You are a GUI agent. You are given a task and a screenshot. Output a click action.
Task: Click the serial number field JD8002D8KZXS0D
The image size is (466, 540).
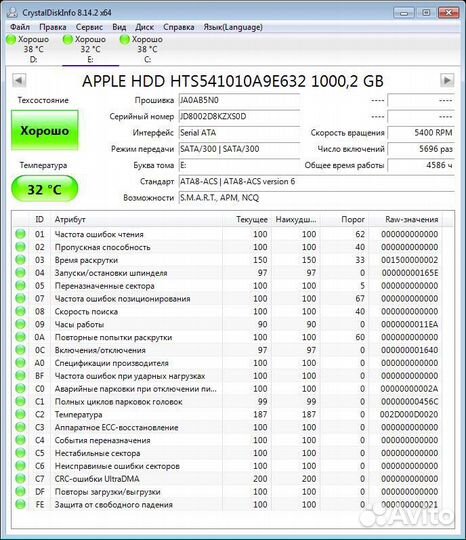coord(239,116)
